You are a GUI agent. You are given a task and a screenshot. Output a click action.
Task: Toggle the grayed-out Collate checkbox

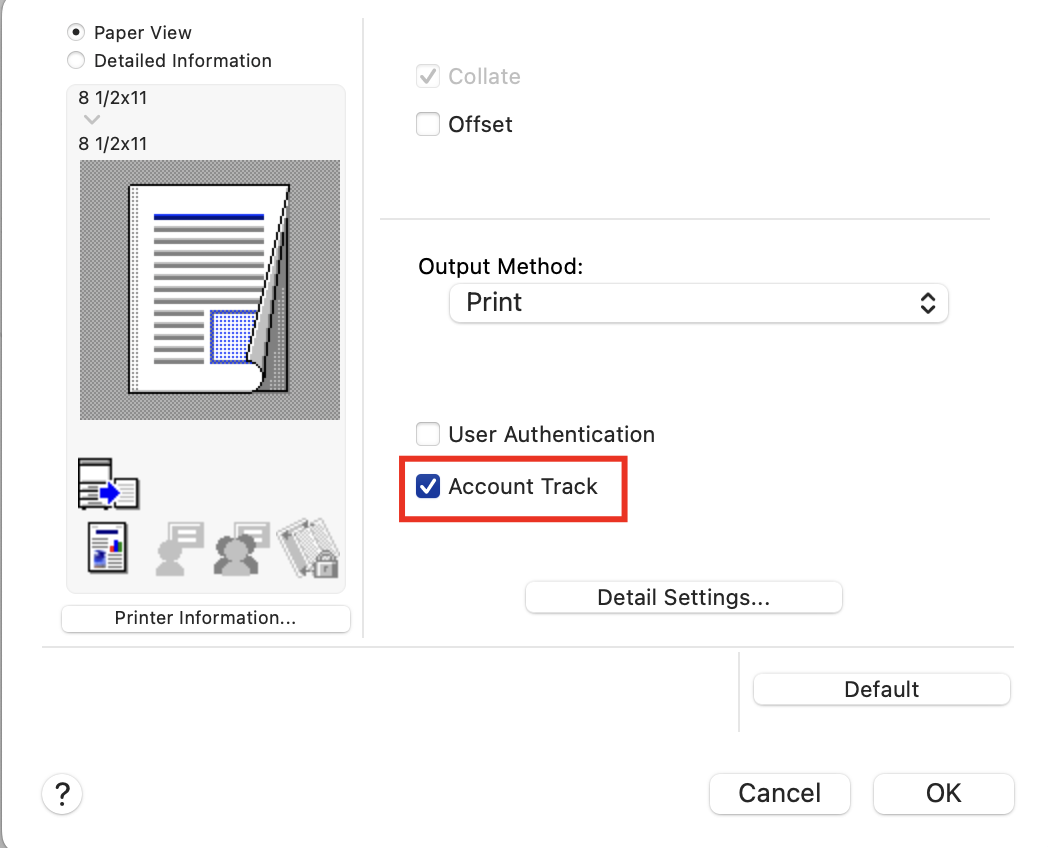click(x=428, y=77)
